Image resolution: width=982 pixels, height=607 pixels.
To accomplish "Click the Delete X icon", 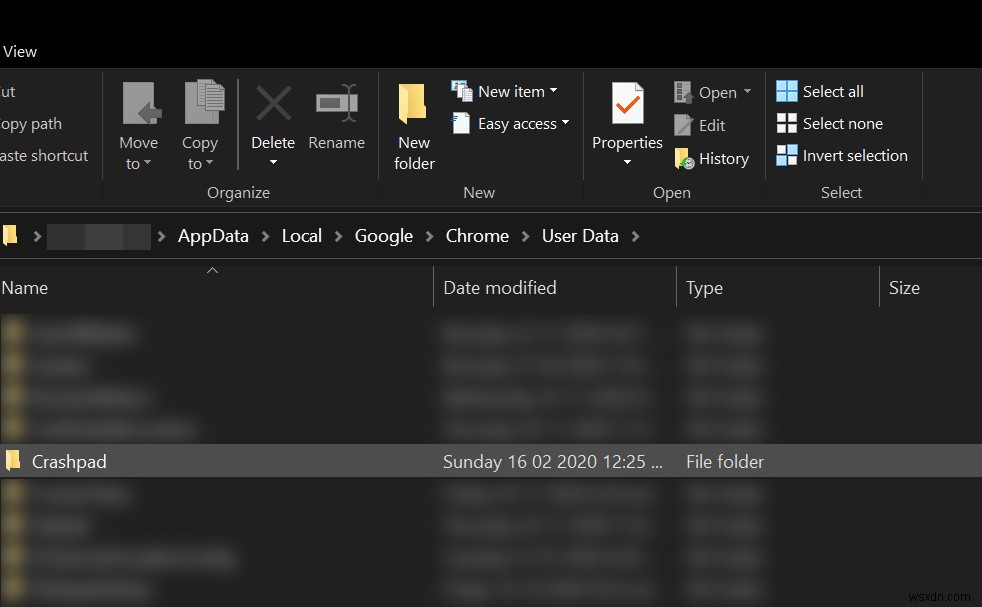I will [274, 103].
